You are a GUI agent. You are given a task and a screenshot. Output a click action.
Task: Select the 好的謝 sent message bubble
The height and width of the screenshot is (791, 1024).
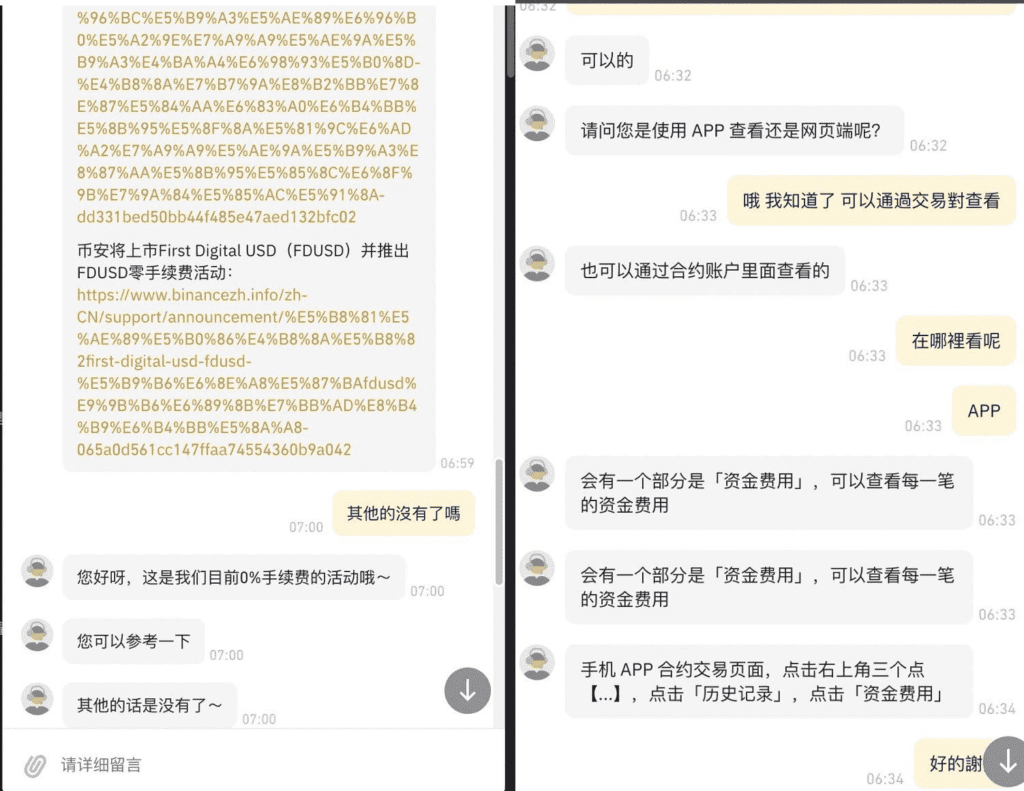tap(955, 764)
